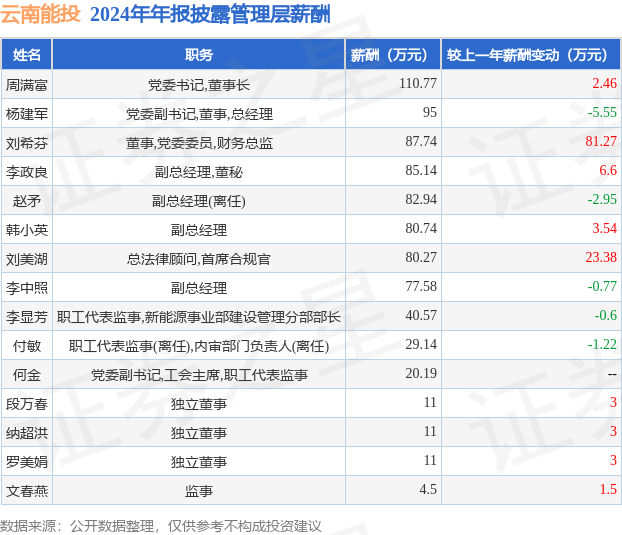This screenshot has height=535, width=622.
Task: Click the position 董事,党委委员,财务总监
Action: tap(199, 142)
